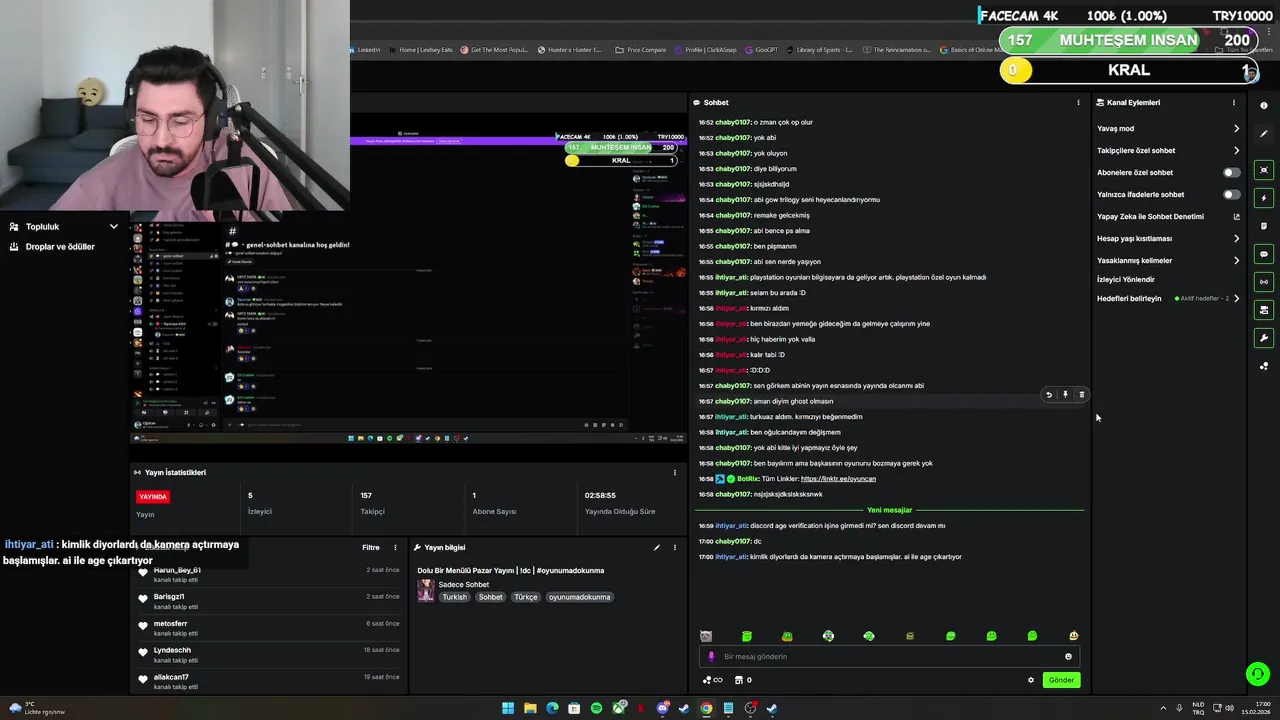Open activity feed three-dot menu next to Filtre
The image size is (1280, 720).
coord(395,548)
